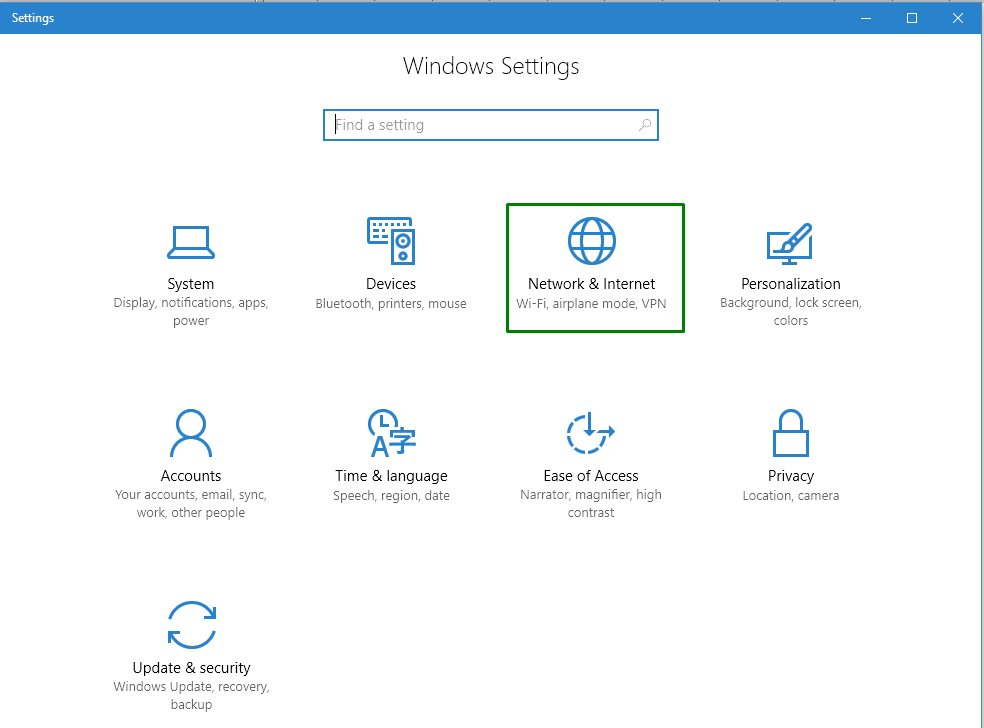
Task: Open the Update & security arrows icon
Action: 191,625
